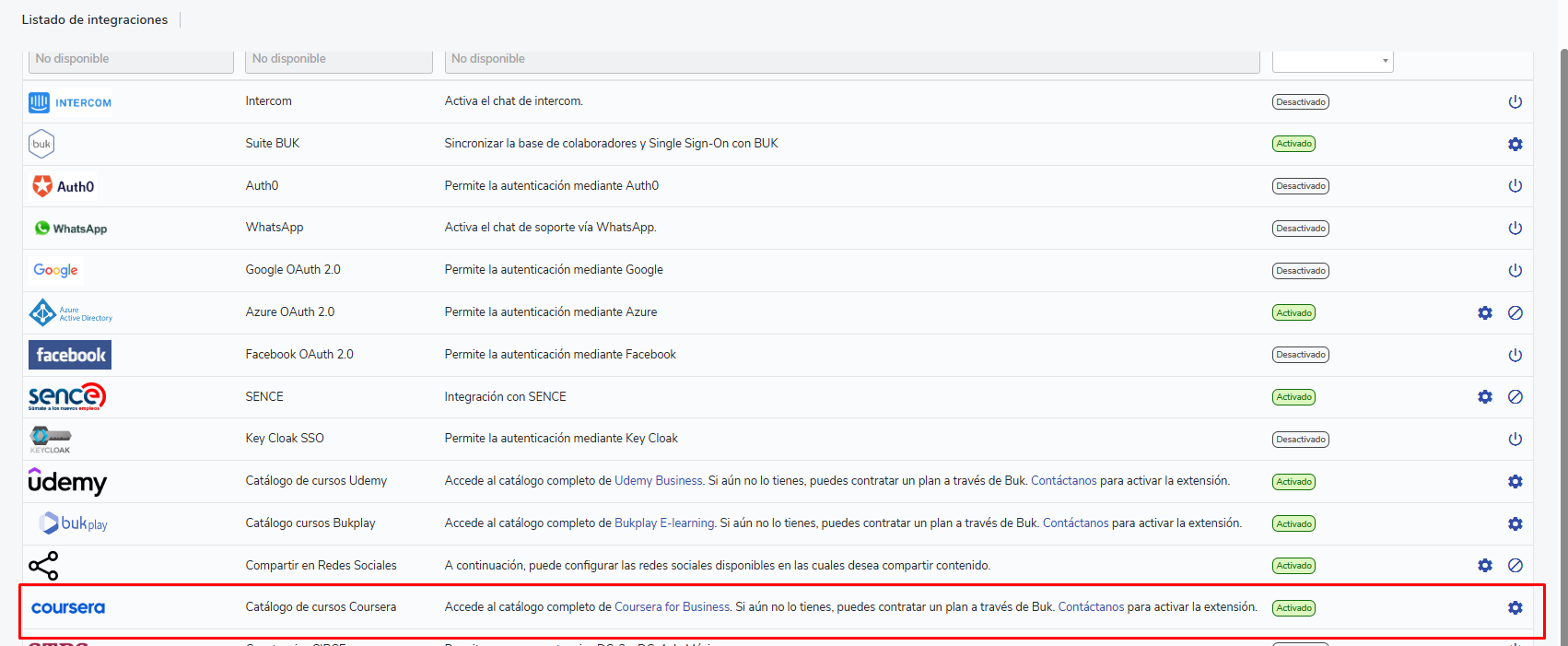Open Bukplay catalog settings gear
1568x646 pixels.
tap(1515, 523)
